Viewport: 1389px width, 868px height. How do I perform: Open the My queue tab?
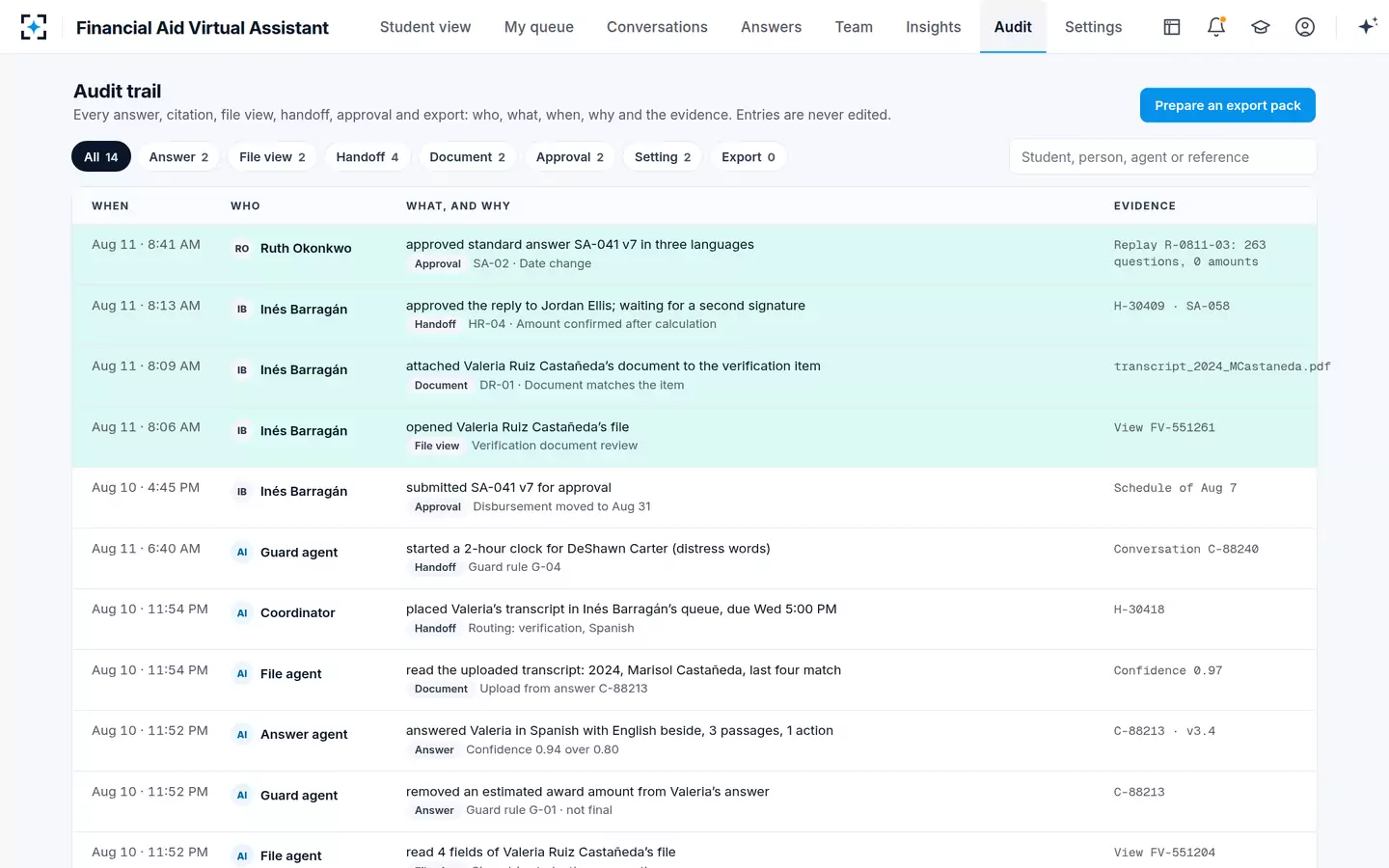(539, 27)
